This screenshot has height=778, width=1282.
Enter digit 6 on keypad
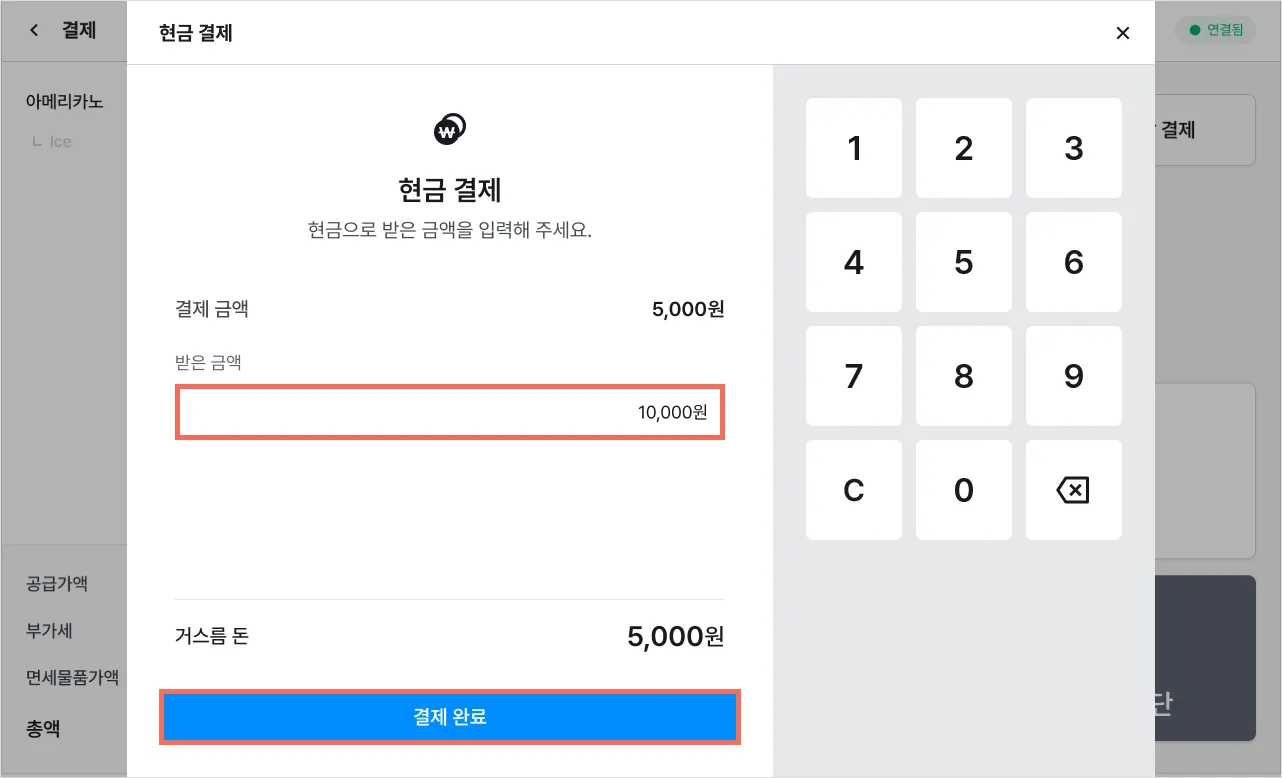(x=1073, y=262)
